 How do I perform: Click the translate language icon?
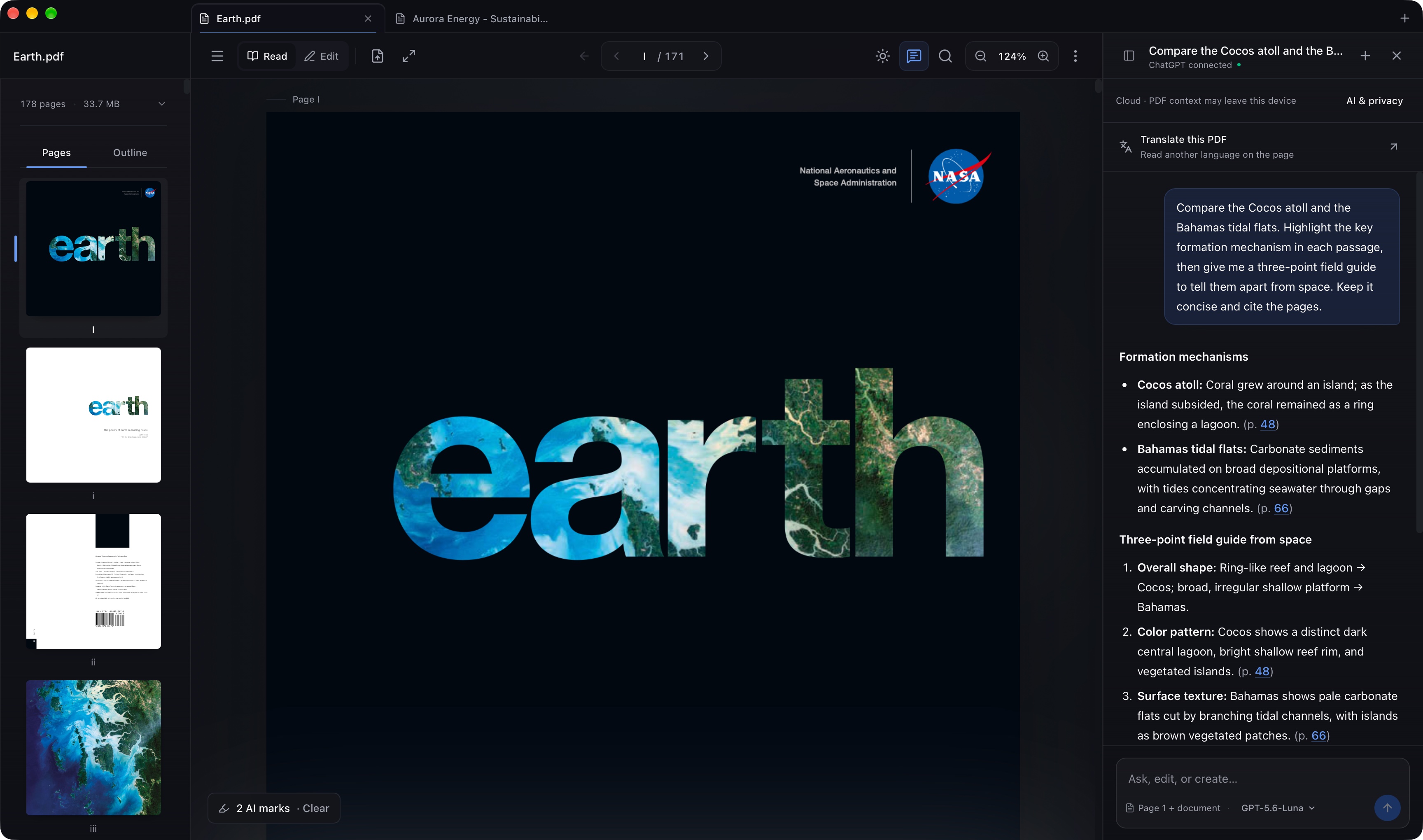[x=1126, y=147]
